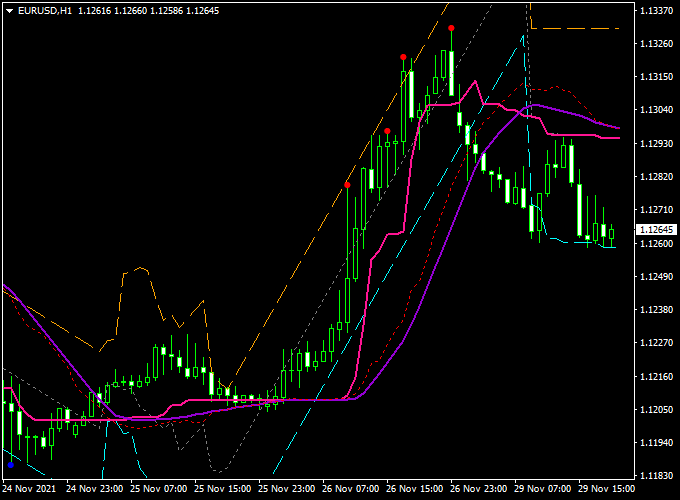Click price level 1.12710 on the scale

pyautogui.click(x=657, y=210)
